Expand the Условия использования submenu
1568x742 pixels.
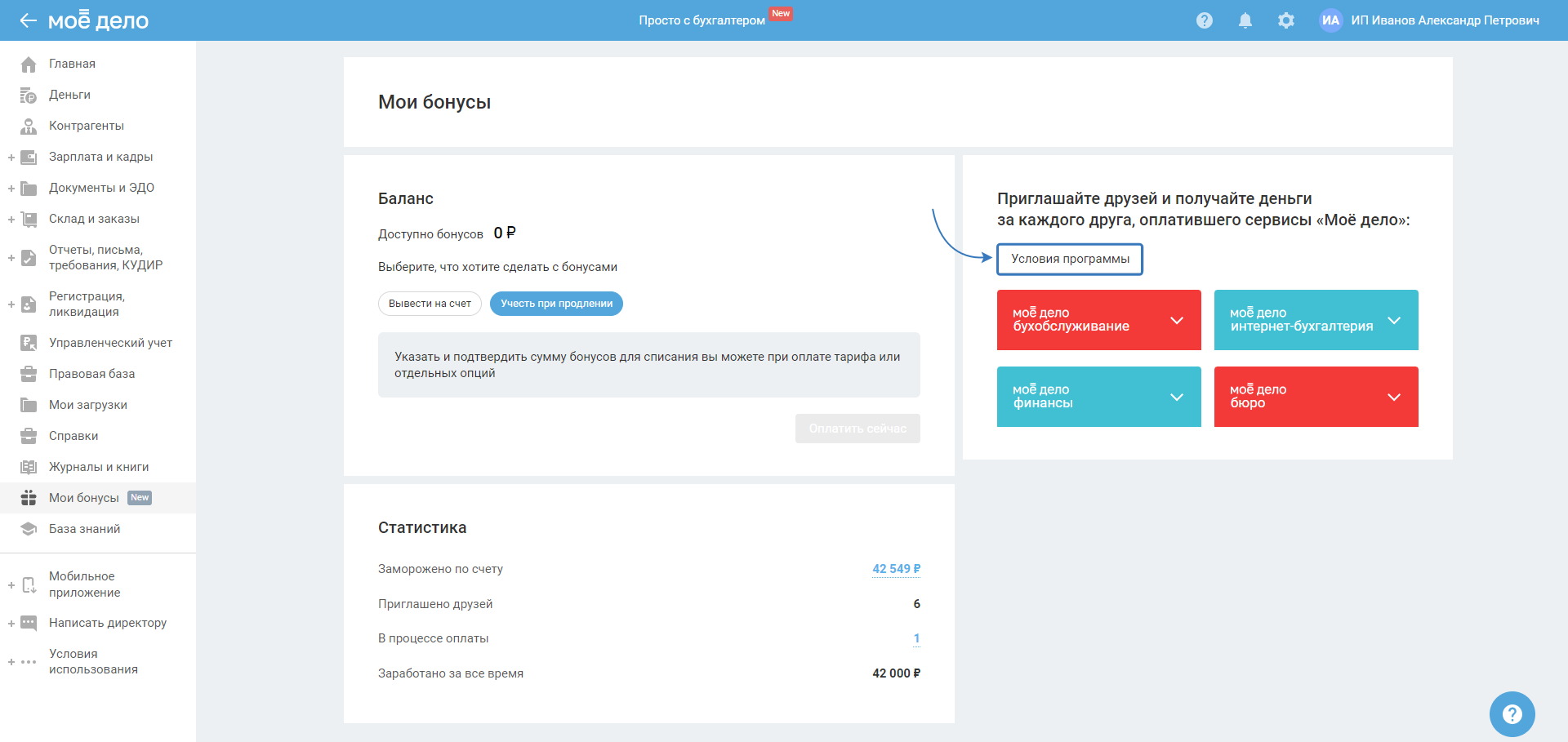[11, 662]
